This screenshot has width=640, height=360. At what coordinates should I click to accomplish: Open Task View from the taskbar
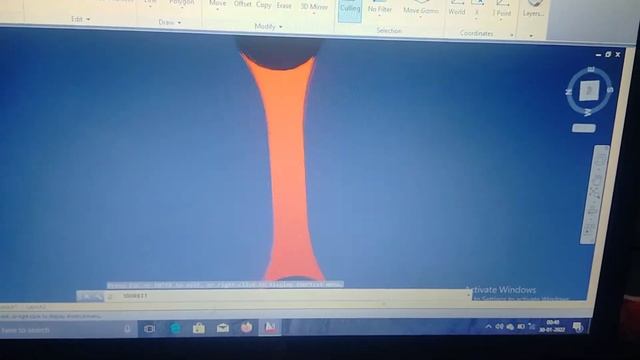[x=149, y=329]
